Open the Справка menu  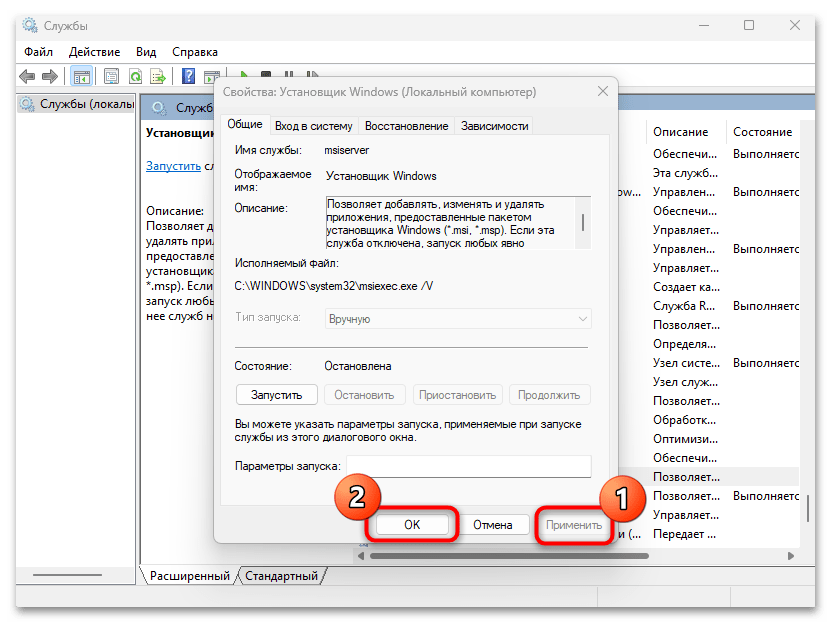(x=195, y=52)
